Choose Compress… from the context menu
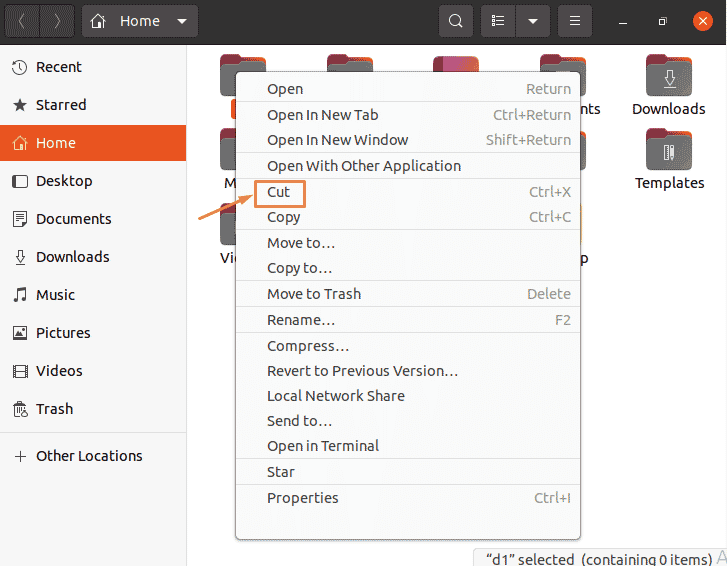This screenshot has height=566, width=727. click(x=408, y=346)
